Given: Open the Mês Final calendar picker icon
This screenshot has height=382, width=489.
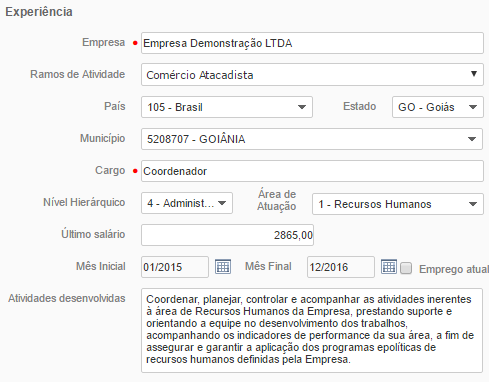Looking at the screenshot, I should (x=389, y=267).
